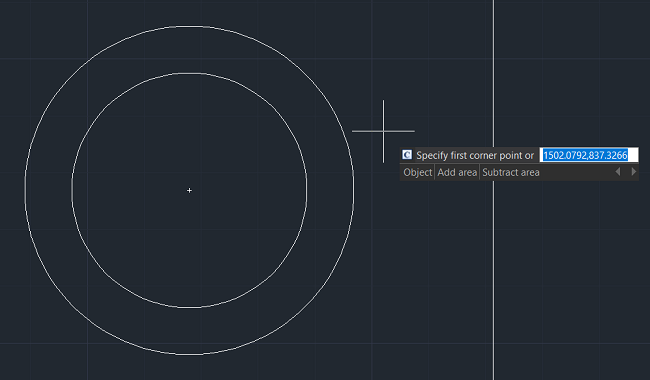Select the Object option
Image resolution: width=650 pixels, height=380 pixels.
point(417,172)
